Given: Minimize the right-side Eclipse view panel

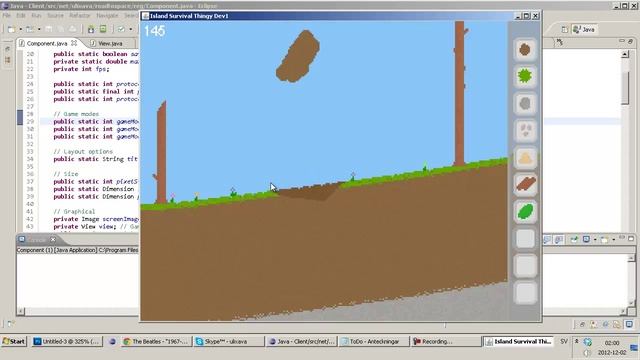Looking at the screenshot, I should pos(622,41).
